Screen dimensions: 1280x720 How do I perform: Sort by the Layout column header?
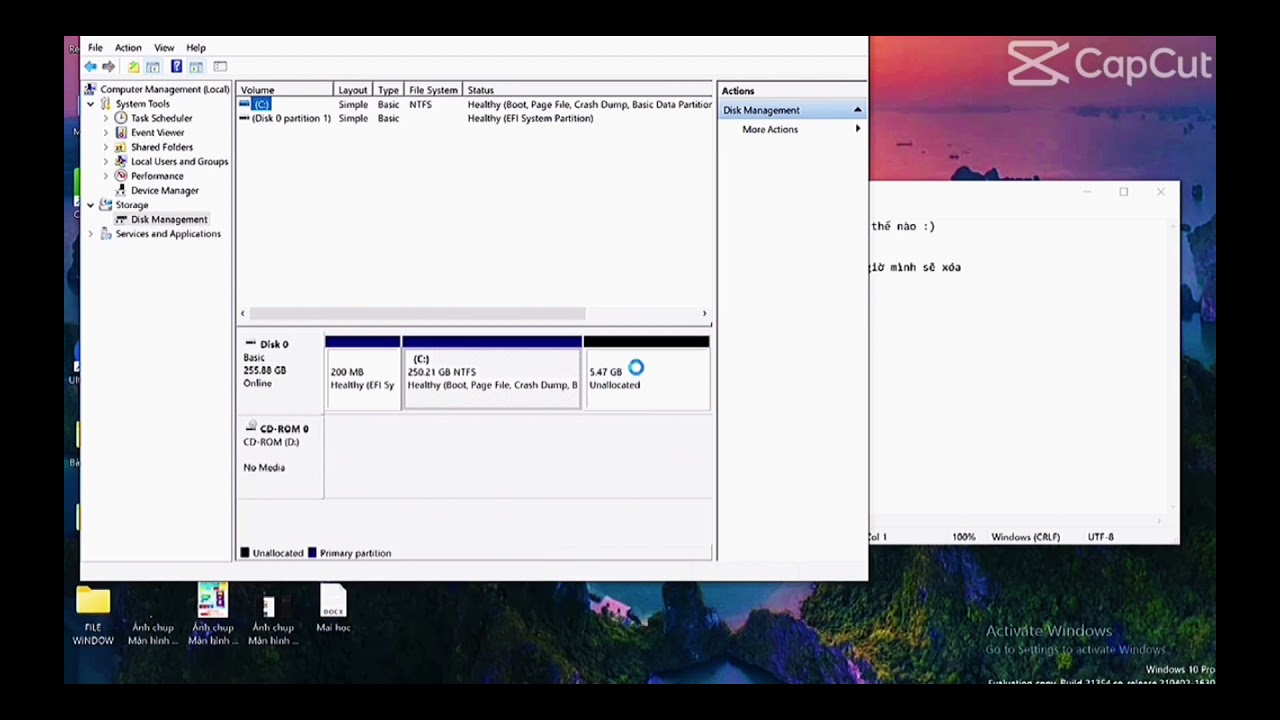354,90
